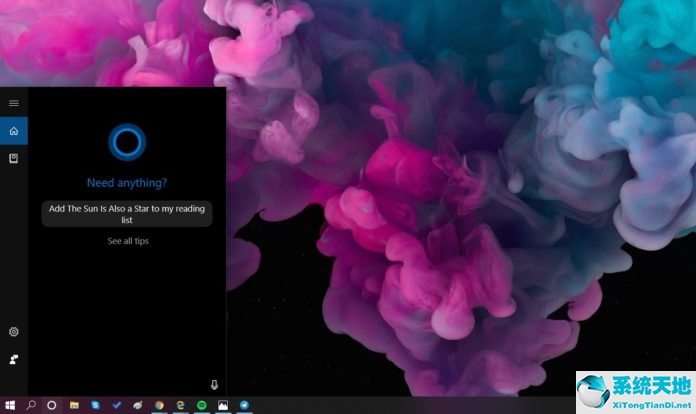Open Telegram from the taskbar

pos(244,405)
